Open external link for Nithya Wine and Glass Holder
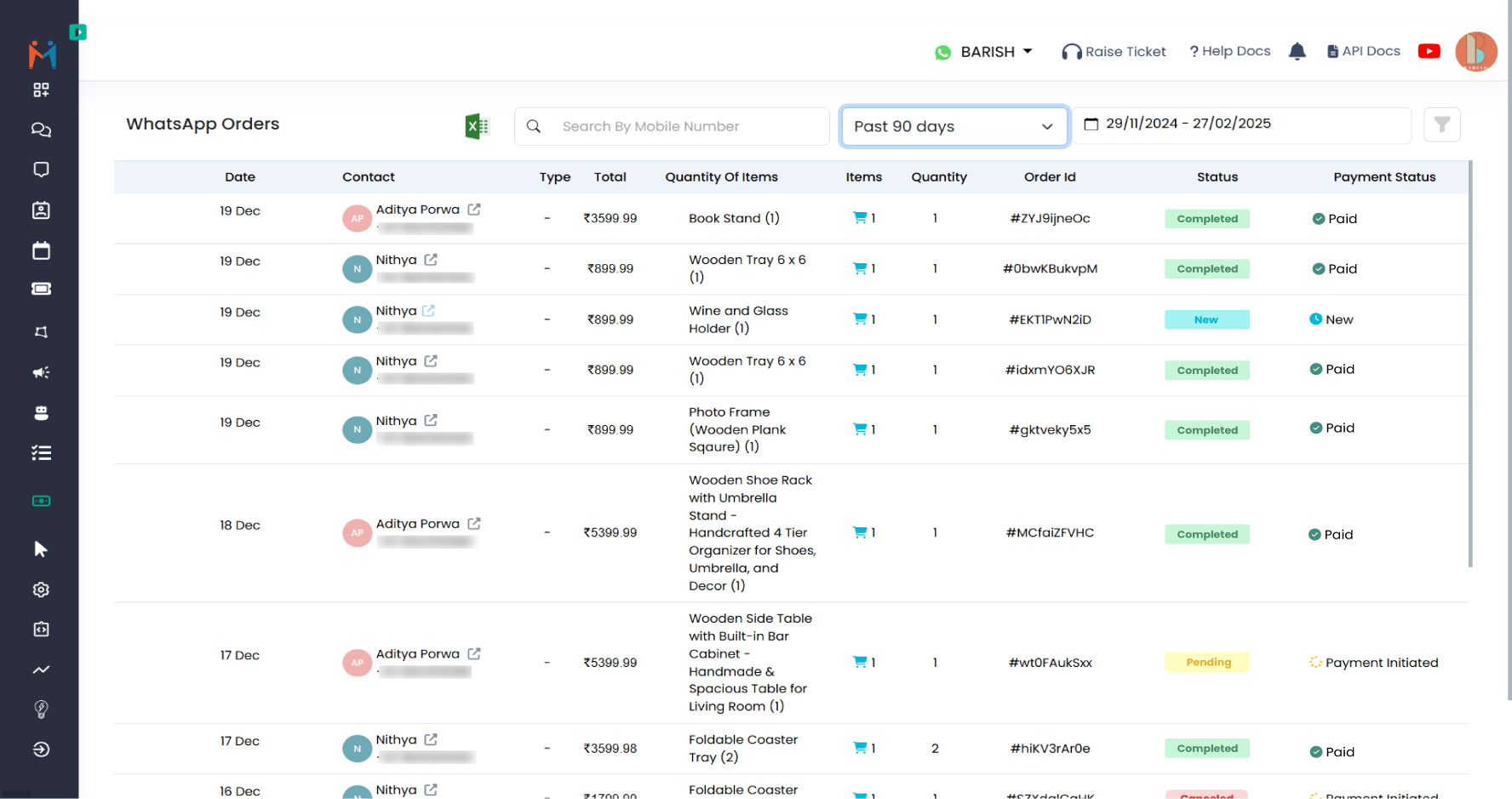This screenshot has height=799, width=1512. (428, 311)
